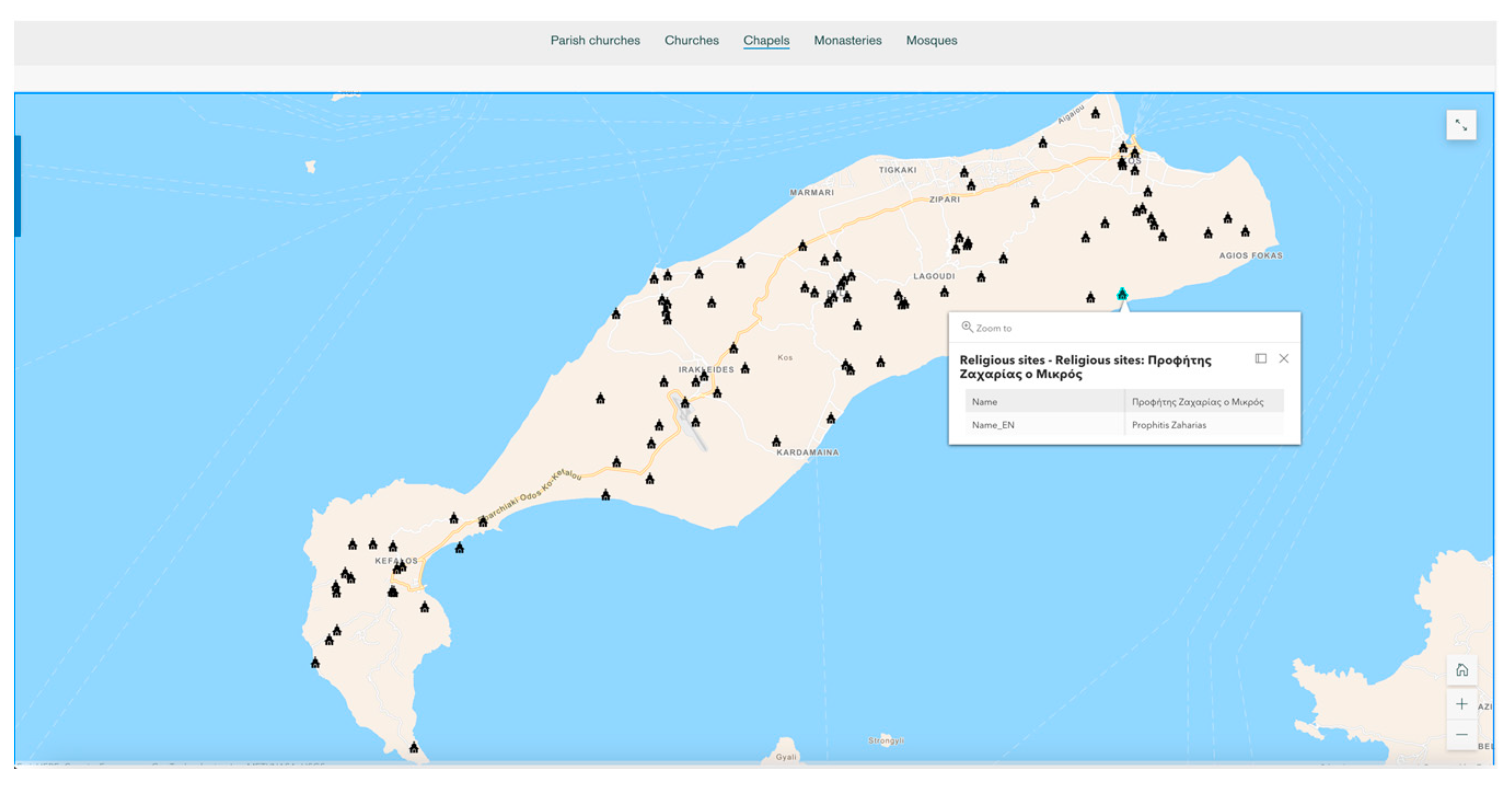
Task: Open the Monasteries tab
Action: [847, 41]
